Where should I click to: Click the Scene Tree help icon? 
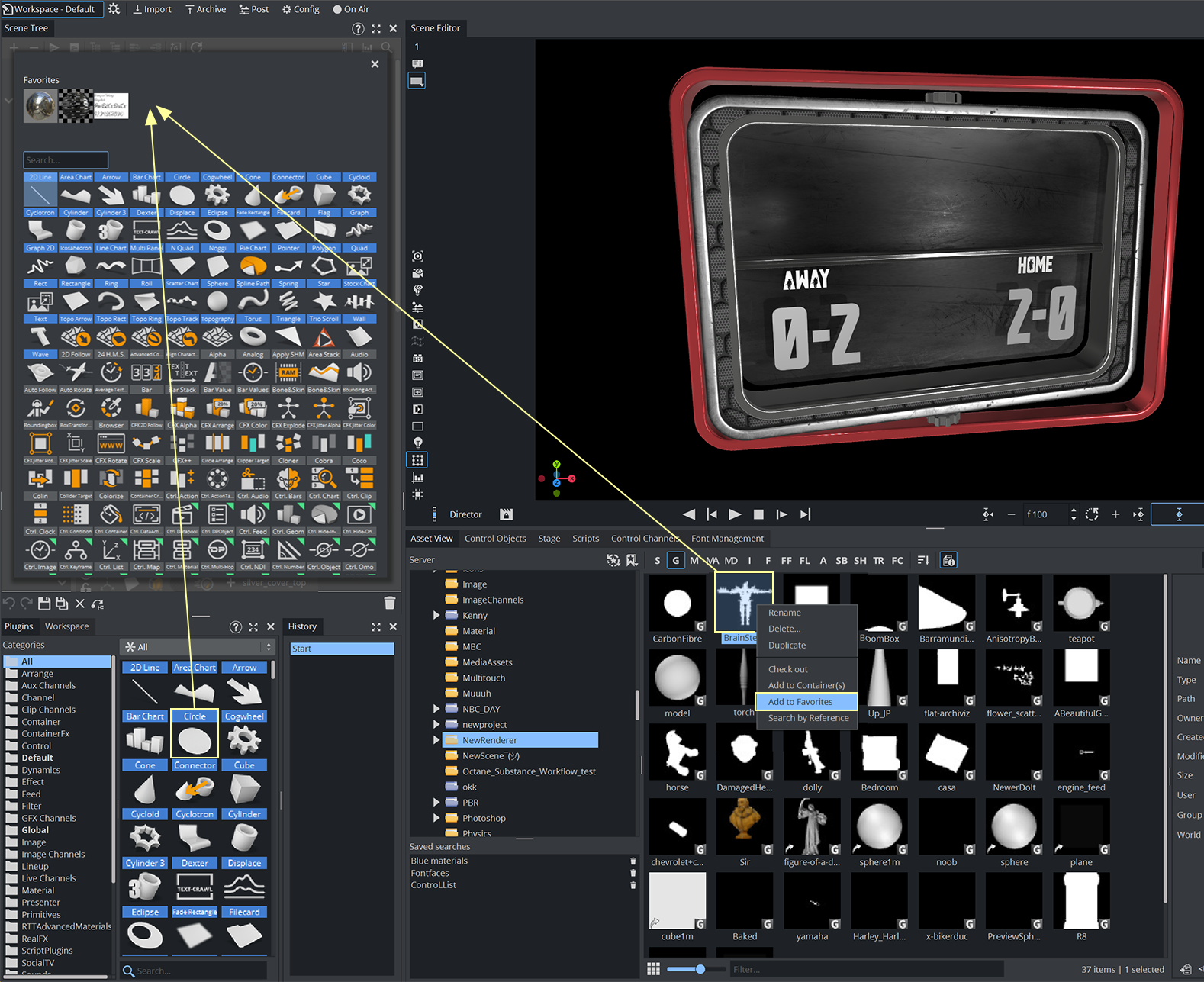[358, 28]
